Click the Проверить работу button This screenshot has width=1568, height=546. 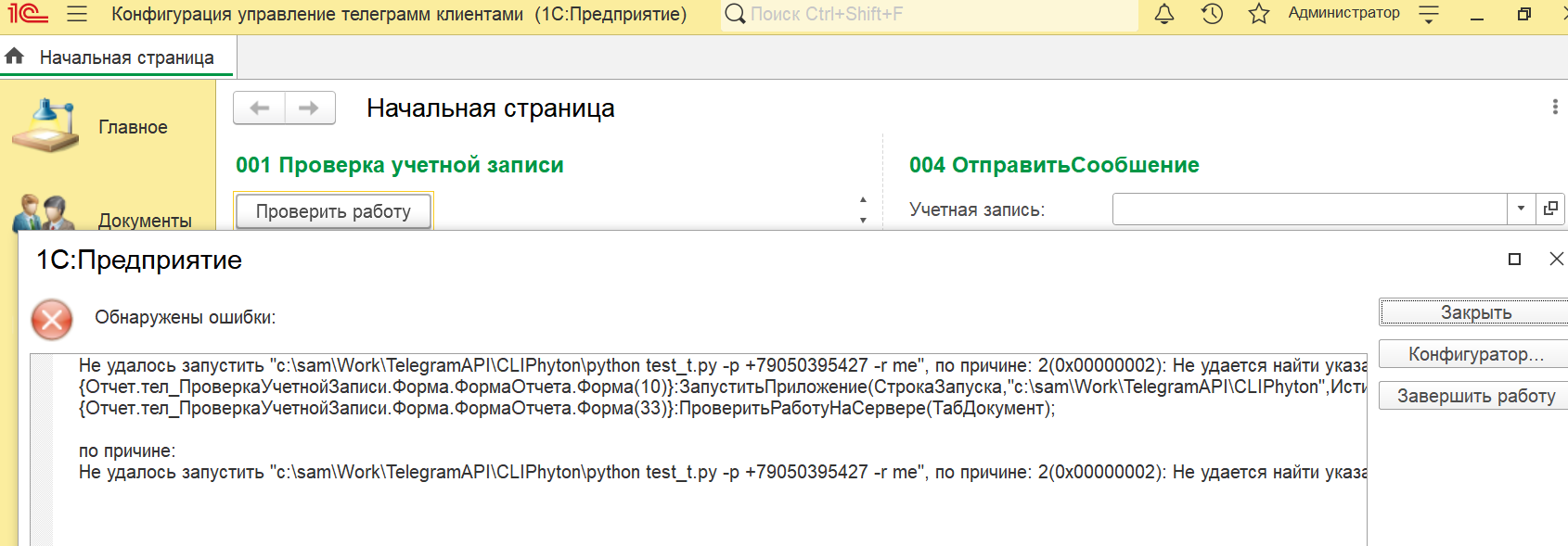[333, 211]
